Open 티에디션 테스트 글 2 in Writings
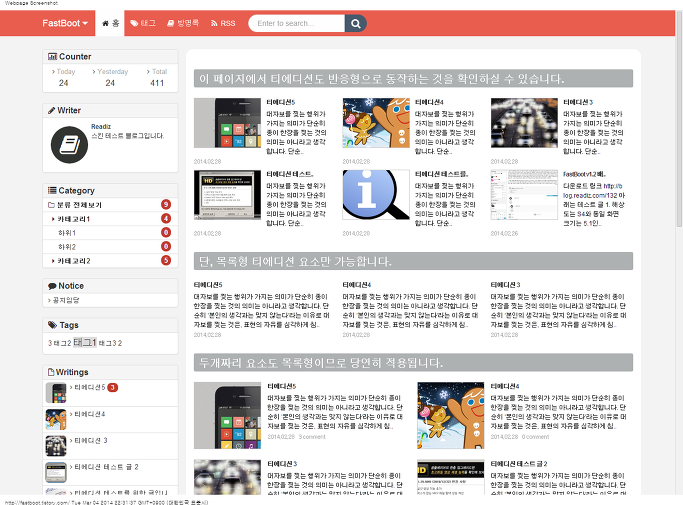 pyautogui.click(x=106, y=467)
